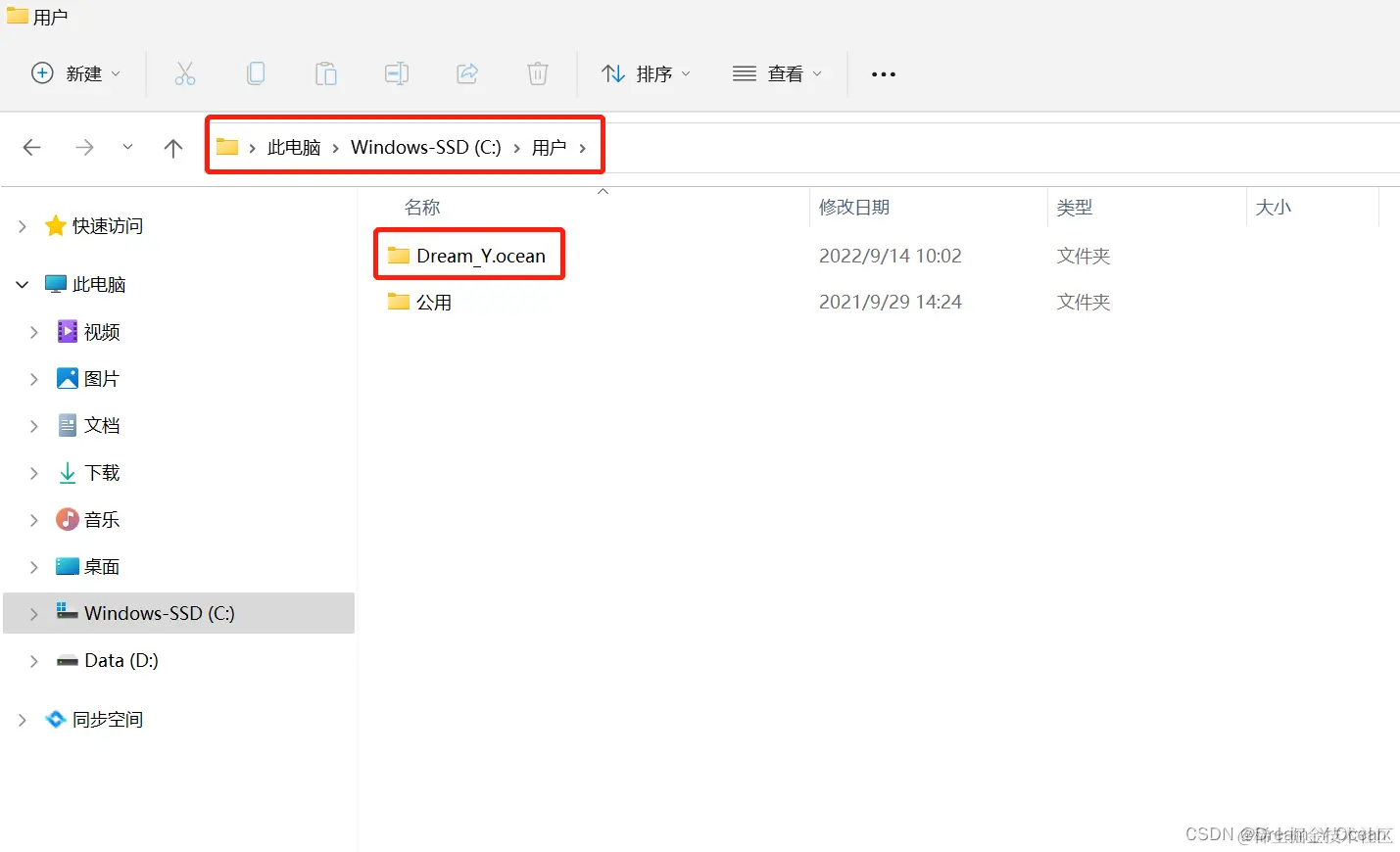The height and width of the screenshot is (852, 1400).
Task: Click the Paste clipboard icon
Action: [x=326, y=73]
